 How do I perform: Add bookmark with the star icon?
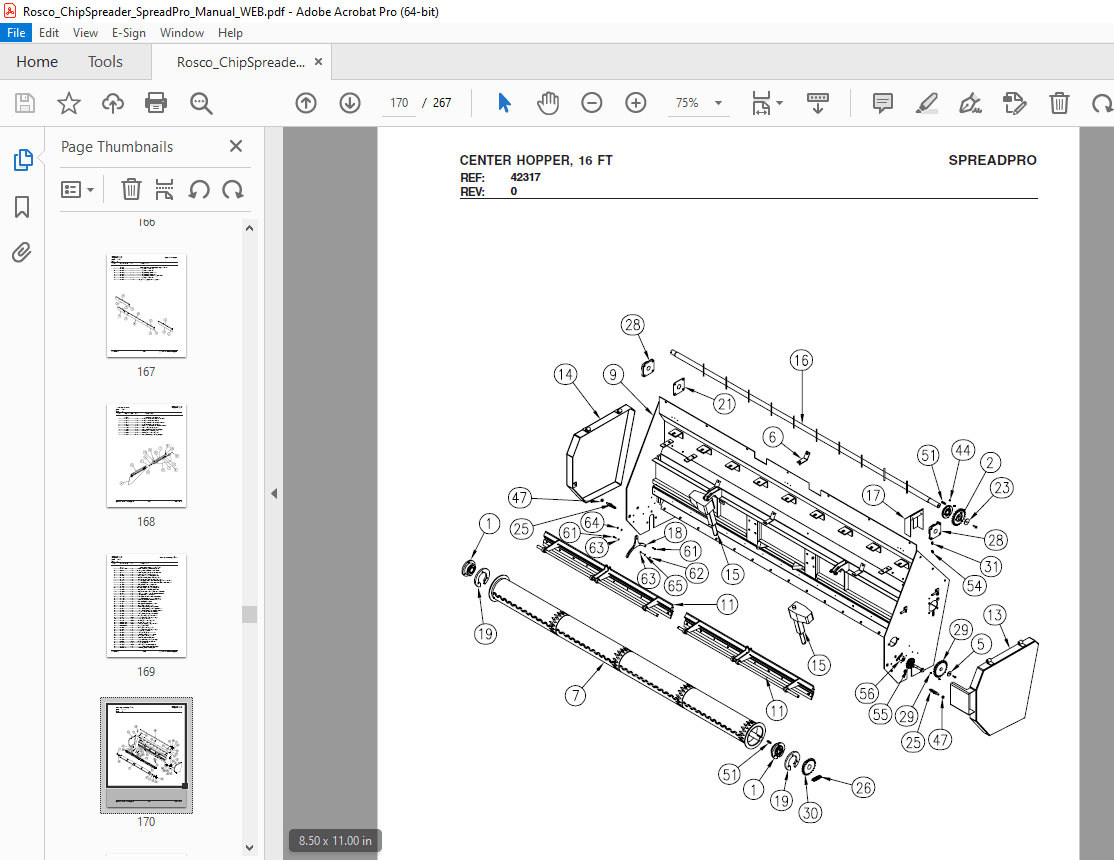point(68,103)
